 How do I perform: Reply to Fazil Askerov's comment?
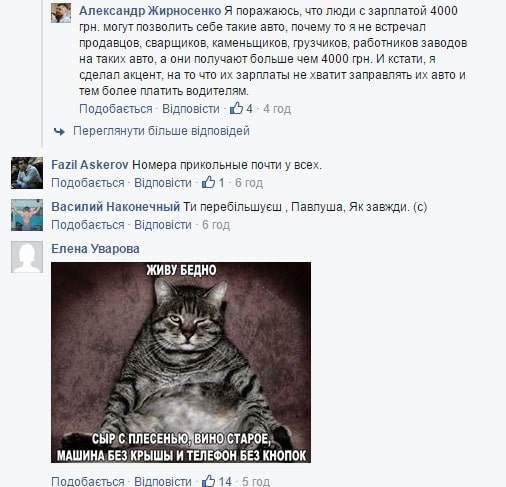pos(163,183)
